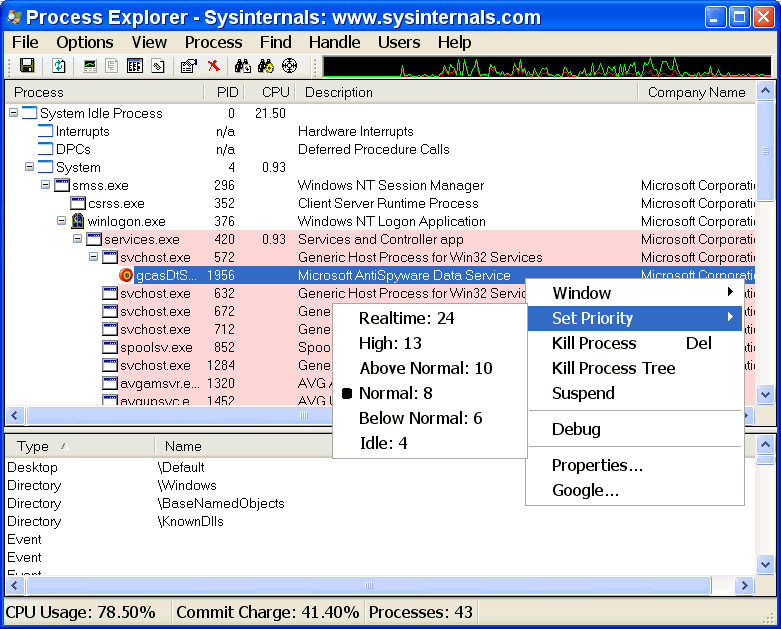781x629 pixels.
Task: Sort by the PID column header
Action: (x=224, y=92)
